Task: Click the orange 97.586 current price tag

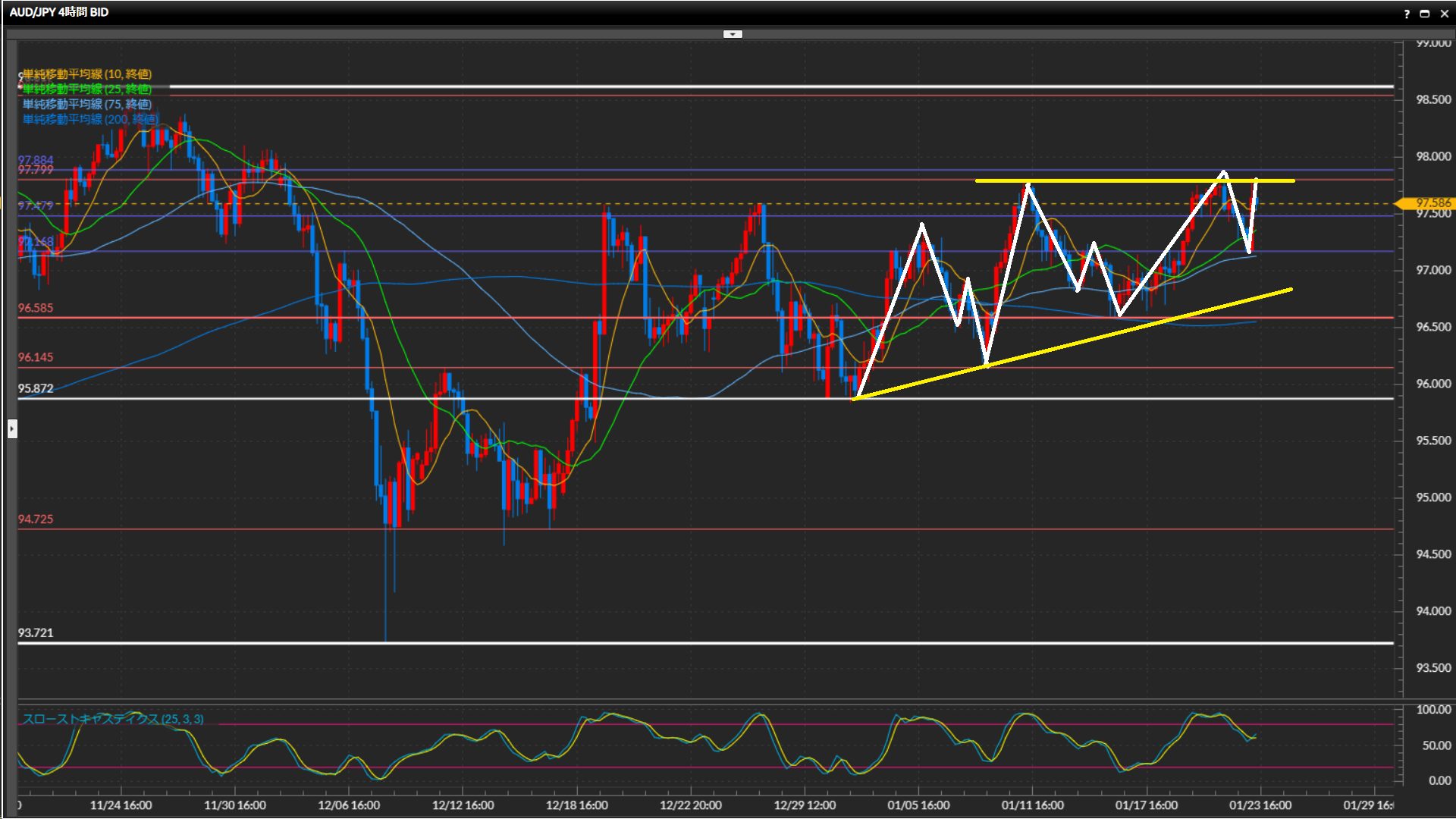Action: coord(1429,203)
